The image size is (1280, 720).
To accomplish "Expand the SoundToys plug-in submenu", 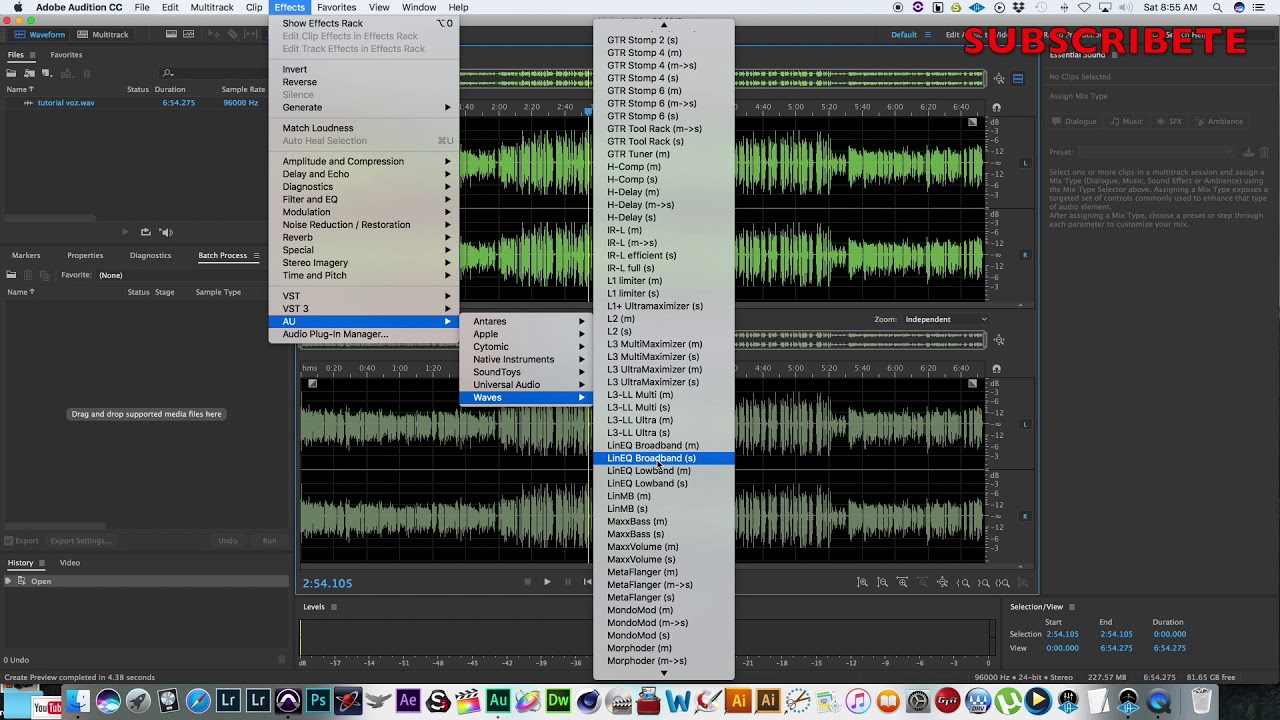I will tap(526, 372).
